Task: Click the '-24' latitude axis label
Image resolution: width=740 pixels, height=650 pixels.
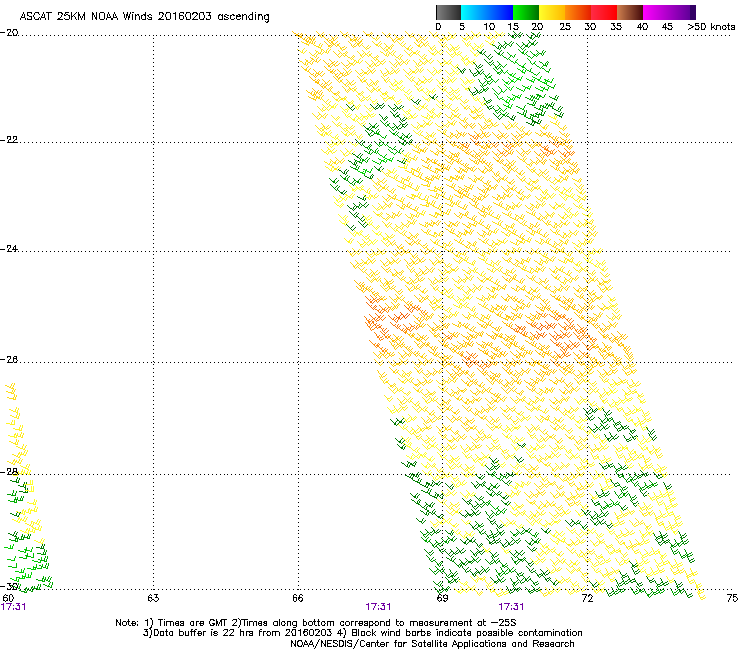Action: [x=9, y=249]
